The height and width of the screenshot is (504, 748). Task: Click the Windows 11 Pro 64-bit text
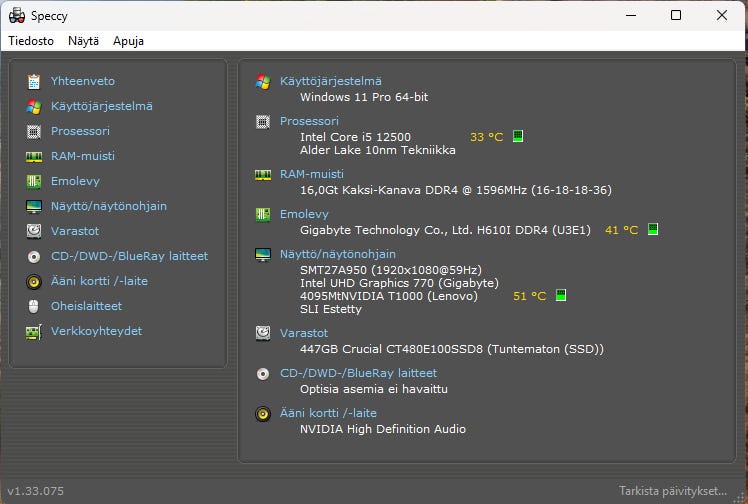(x=364, y=97)
